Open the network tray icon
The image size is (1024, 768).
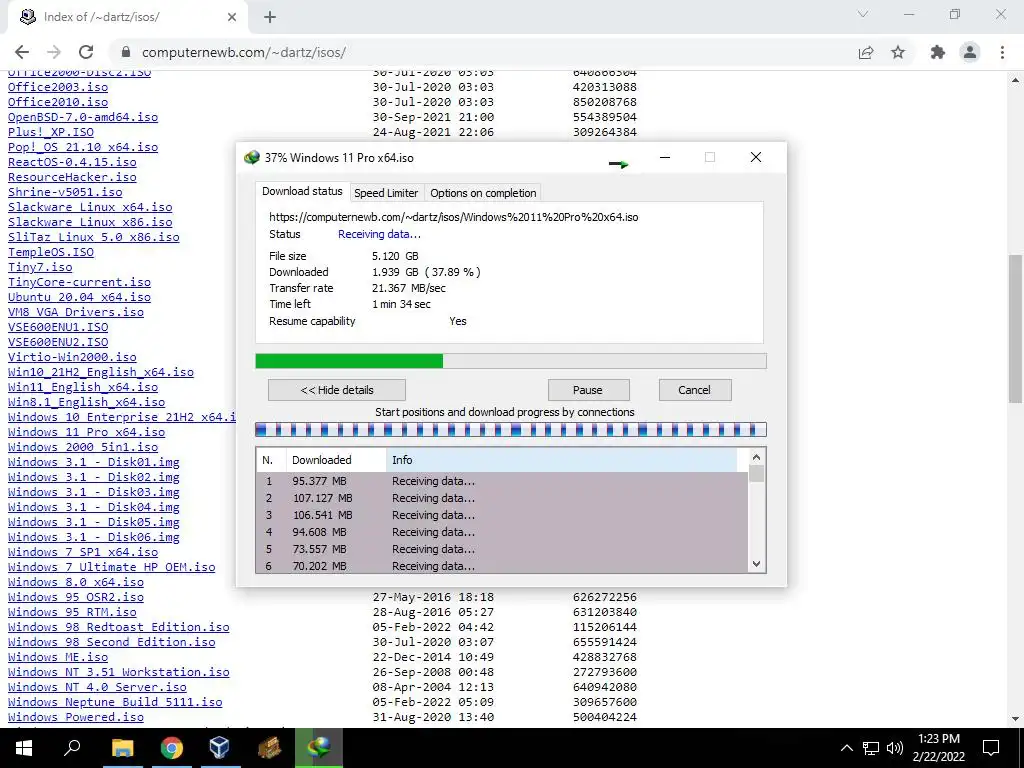pos(871,748)
